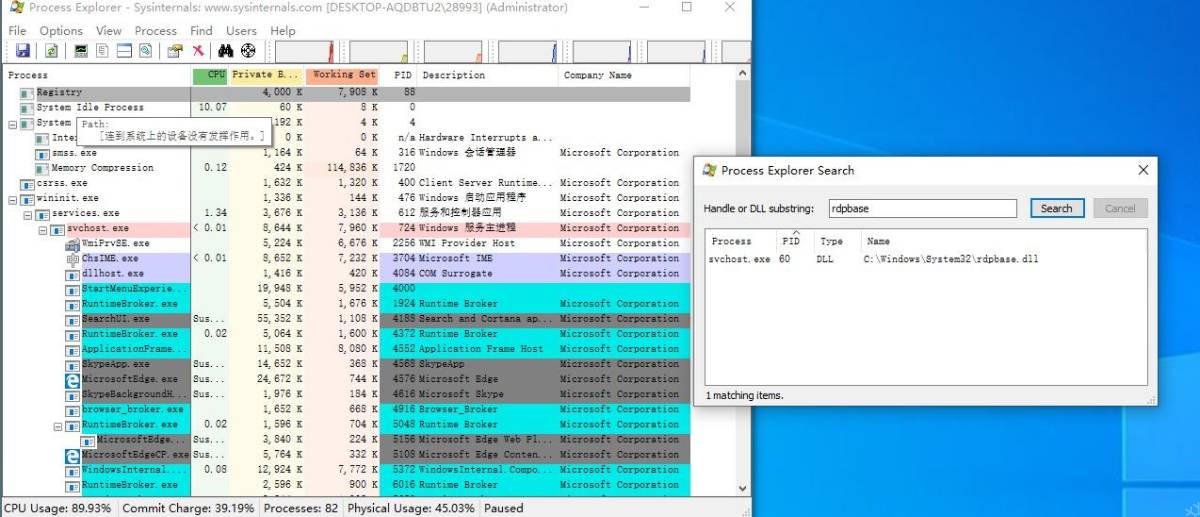Open the Properties toolbar icon

[176, 51]
